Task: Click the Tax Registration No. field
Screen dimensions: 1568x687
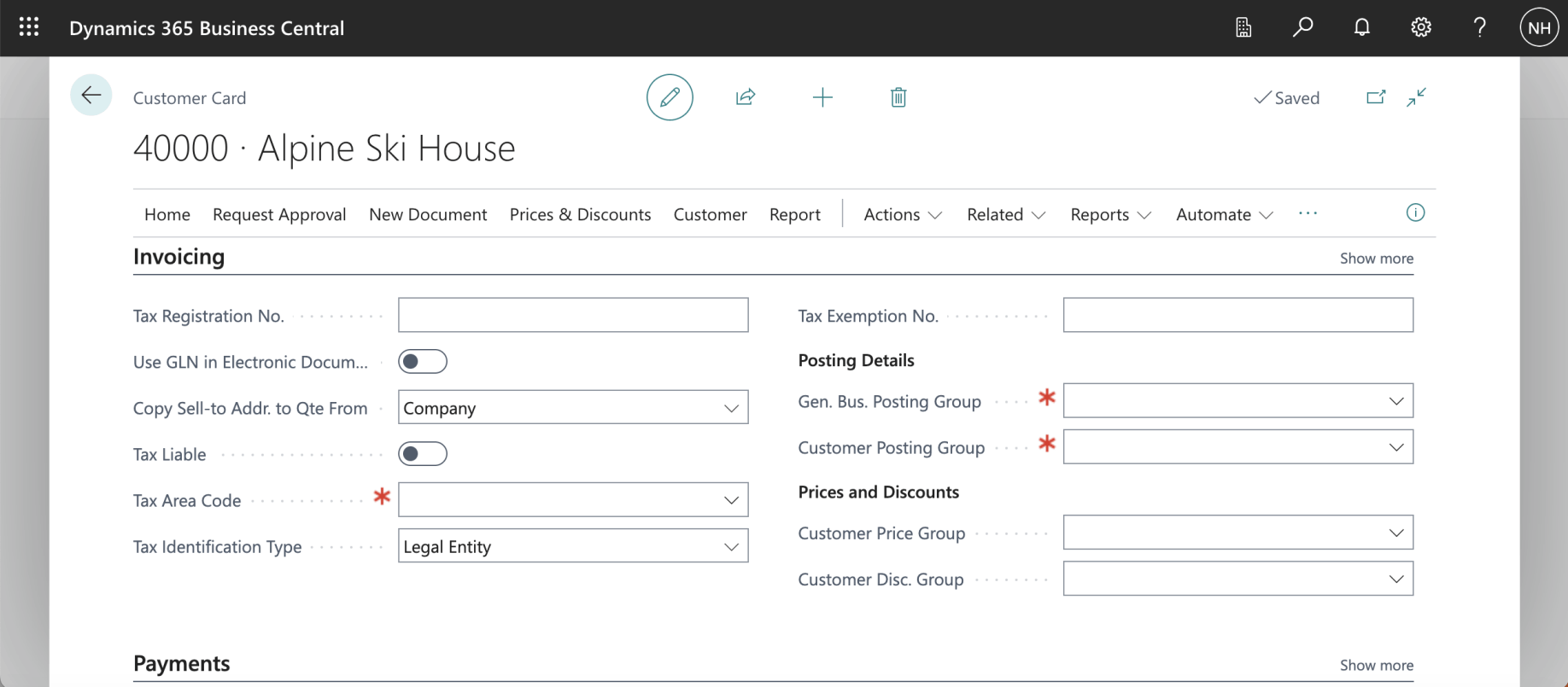Action: 573,315
